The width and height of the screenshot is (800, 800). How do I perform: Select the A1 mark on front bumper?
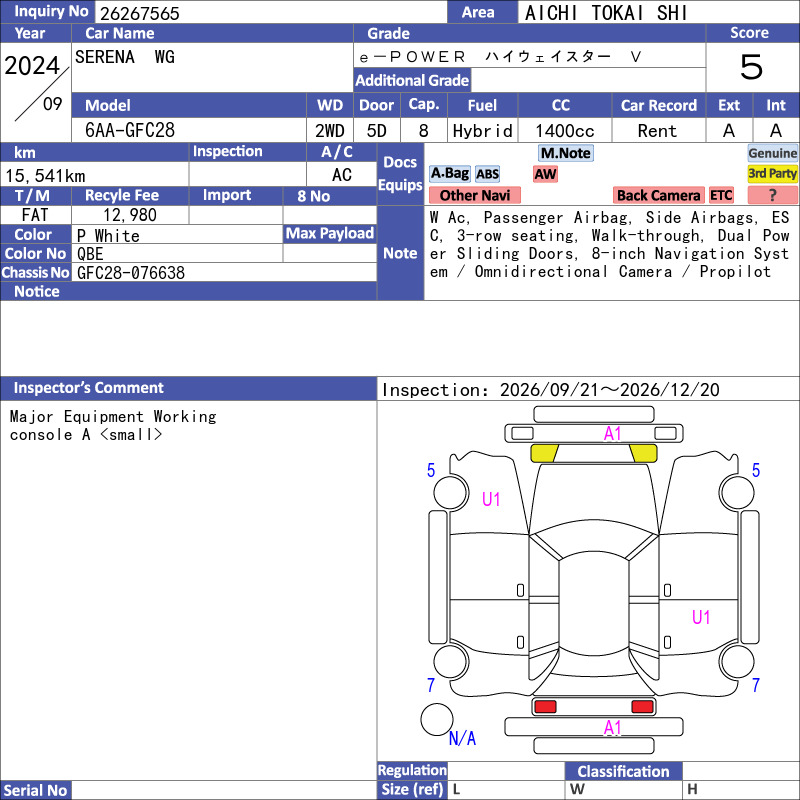(x=612, y=434)
